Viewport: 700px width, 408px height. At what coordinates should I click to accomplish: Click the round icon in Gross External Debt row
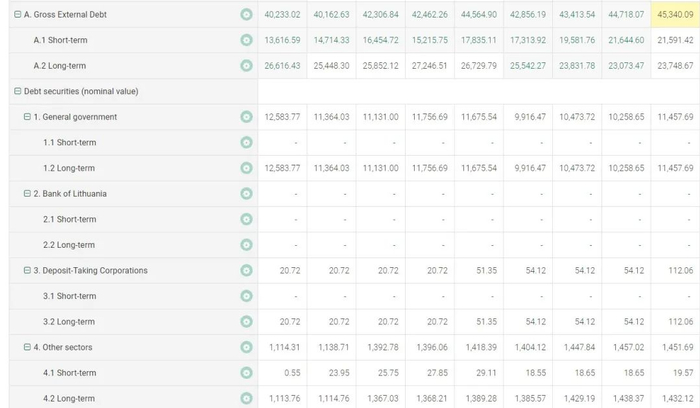click(x=246, y=15)
